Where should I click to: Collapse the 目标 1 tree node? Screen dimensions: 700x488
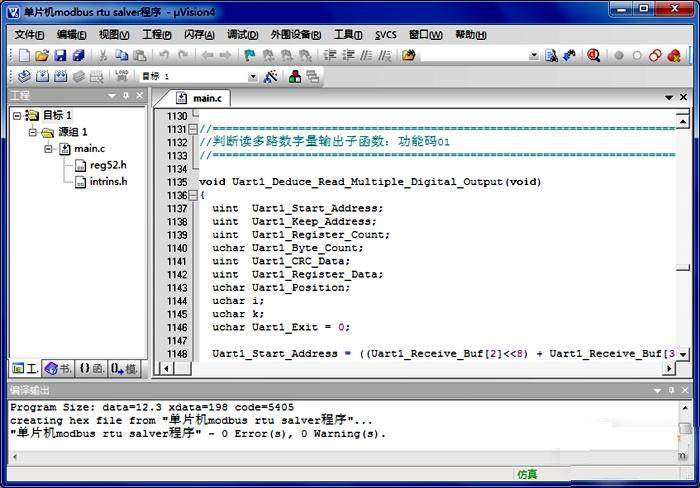pos(17,116)
